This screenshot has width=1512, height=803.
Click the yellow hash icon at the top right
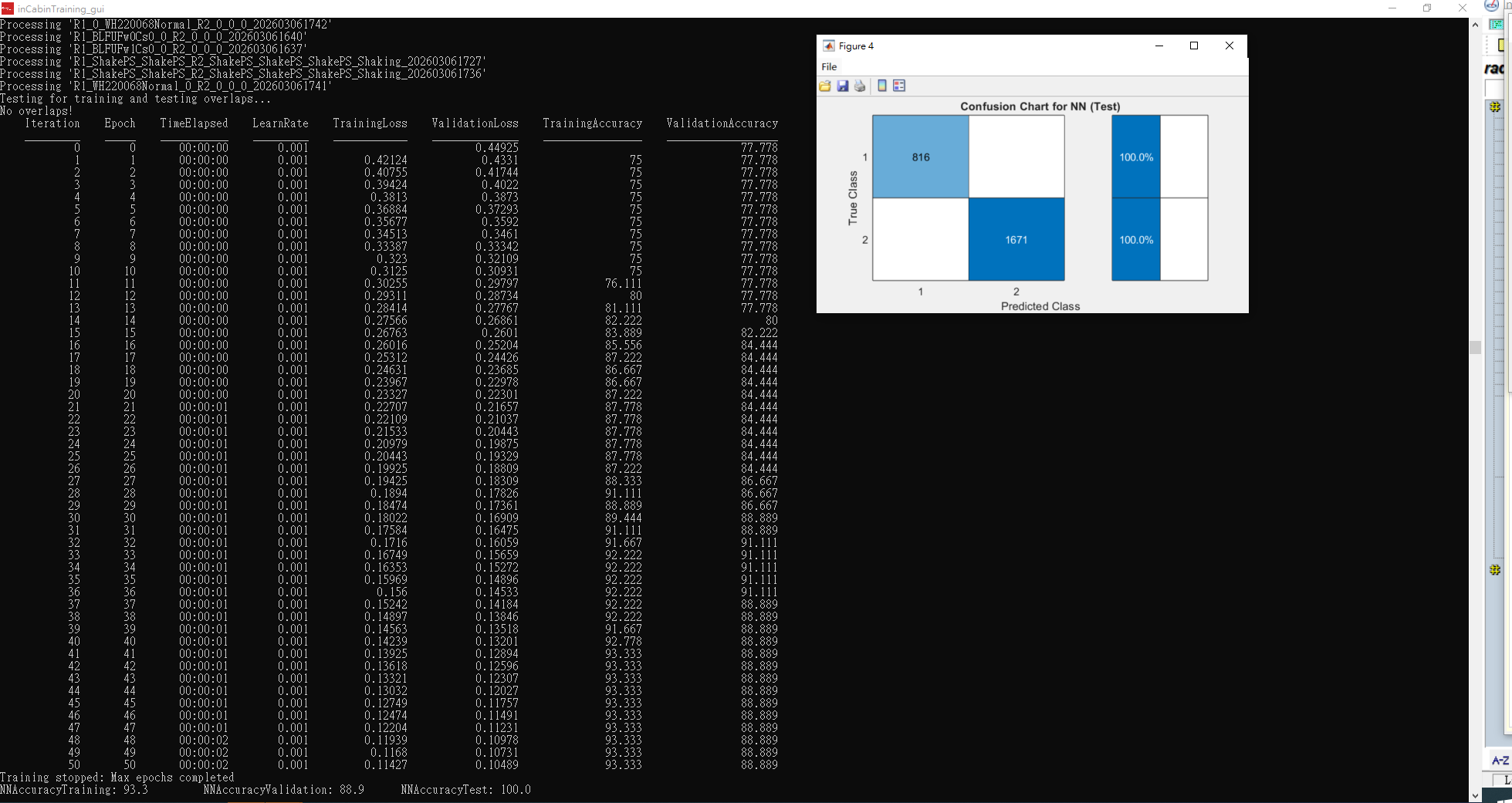tap(1495, 107)
